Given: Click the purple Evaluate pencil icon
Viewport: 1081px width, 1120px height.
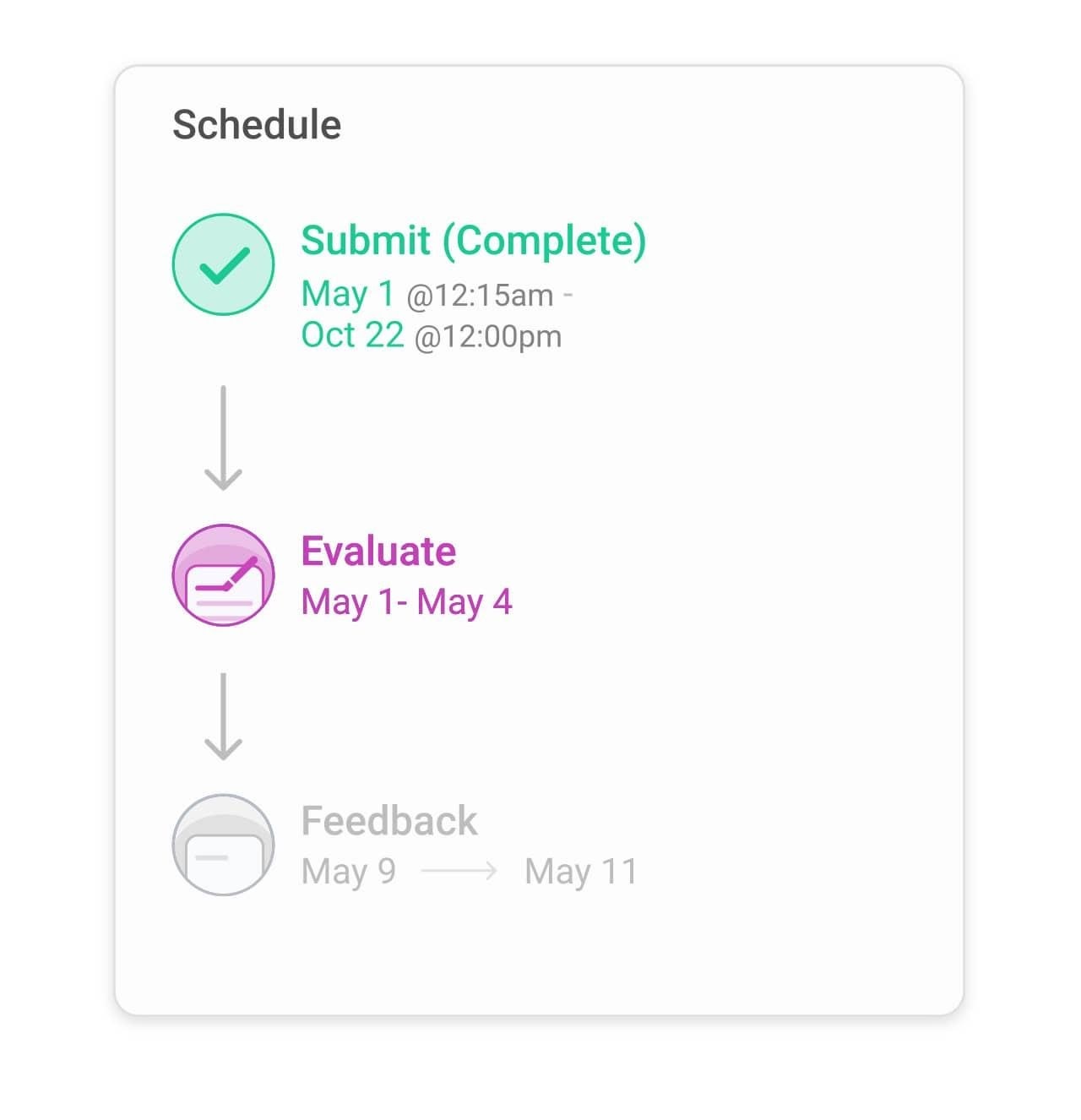Looking at the screenshot, I should click(223, 575).
